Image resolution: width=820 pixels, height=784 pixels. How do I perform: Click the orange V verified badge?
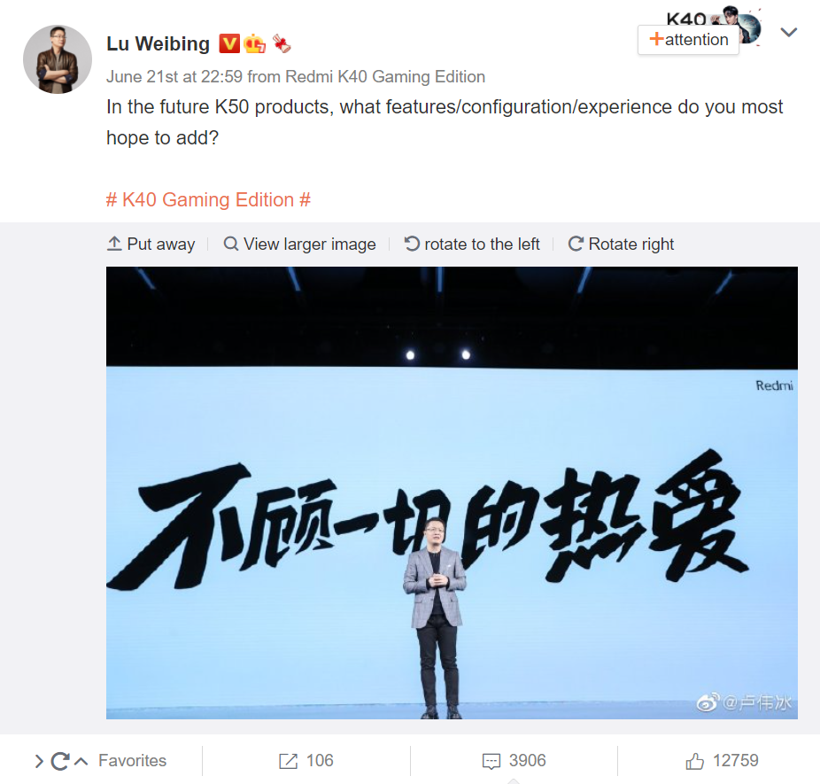229,44
